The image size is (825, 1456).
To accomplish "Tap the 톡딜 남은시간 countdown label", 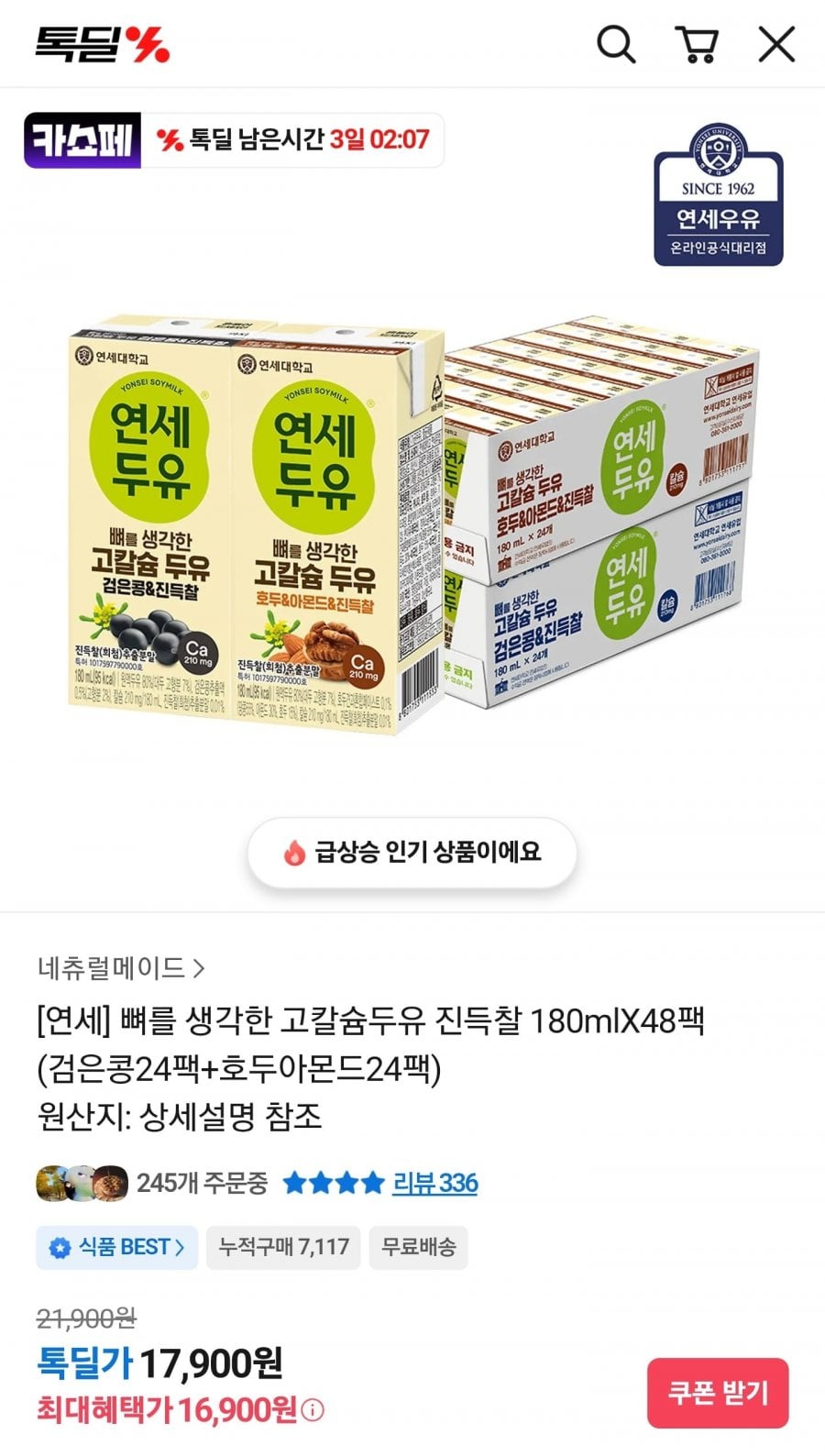I will (x=292, y=140).
